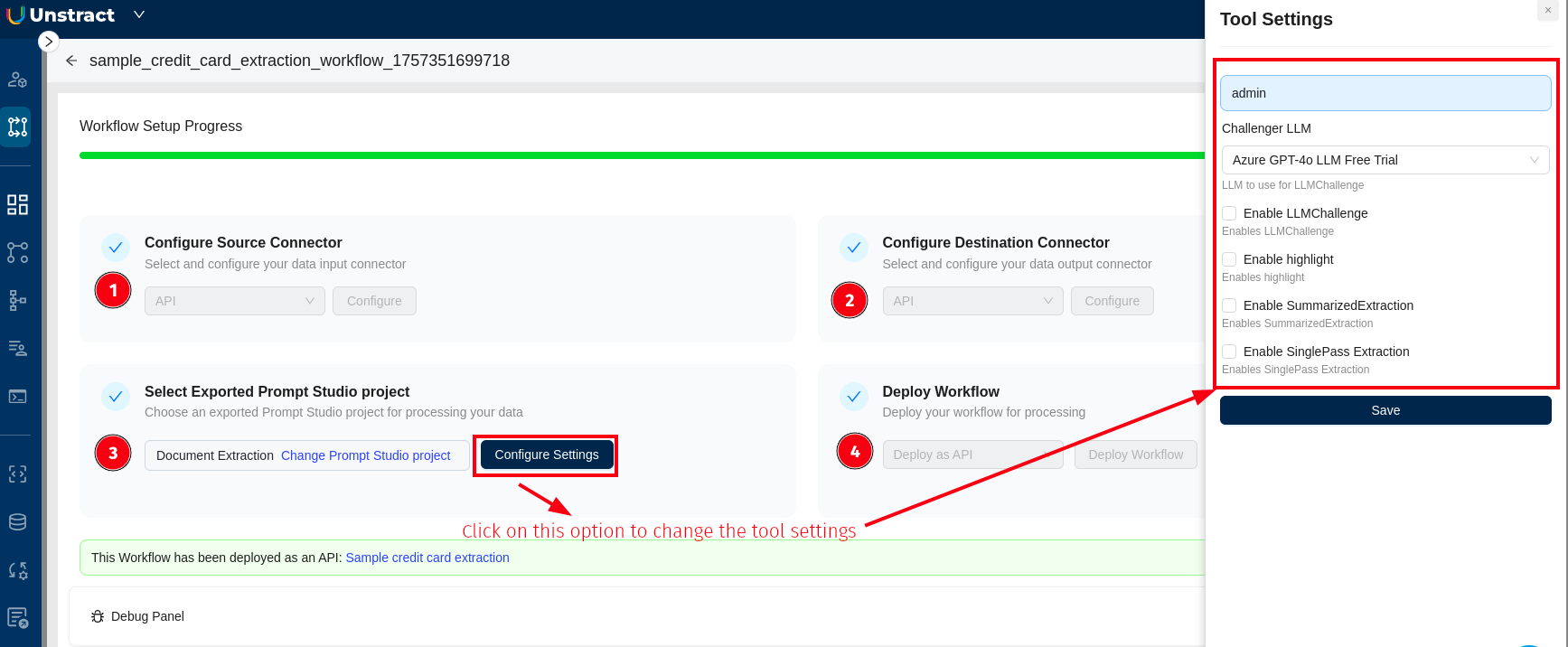This screenshot has height=647, width=1568.
Task: Open the Challenger LLM dropdown
Action: 1385,160
